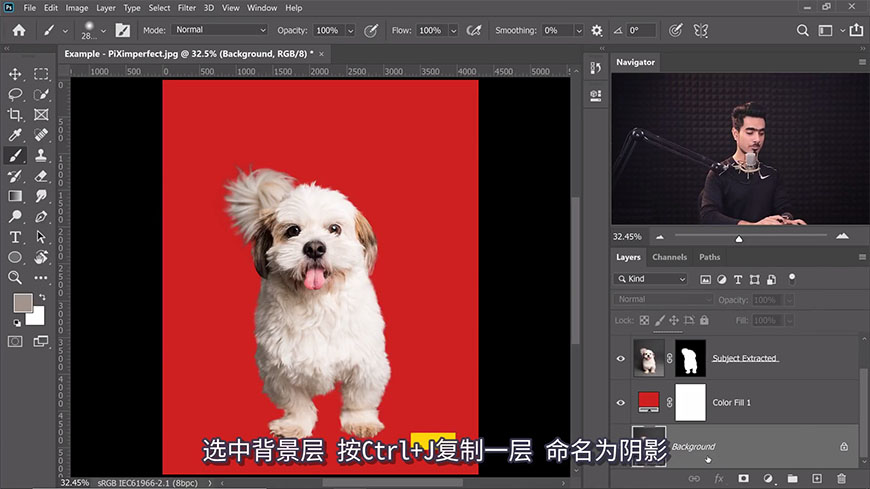The width and height of the screenshot is (870, 489).
Task: Select the Spot Healing Brush tool
Action: (41, 135)
